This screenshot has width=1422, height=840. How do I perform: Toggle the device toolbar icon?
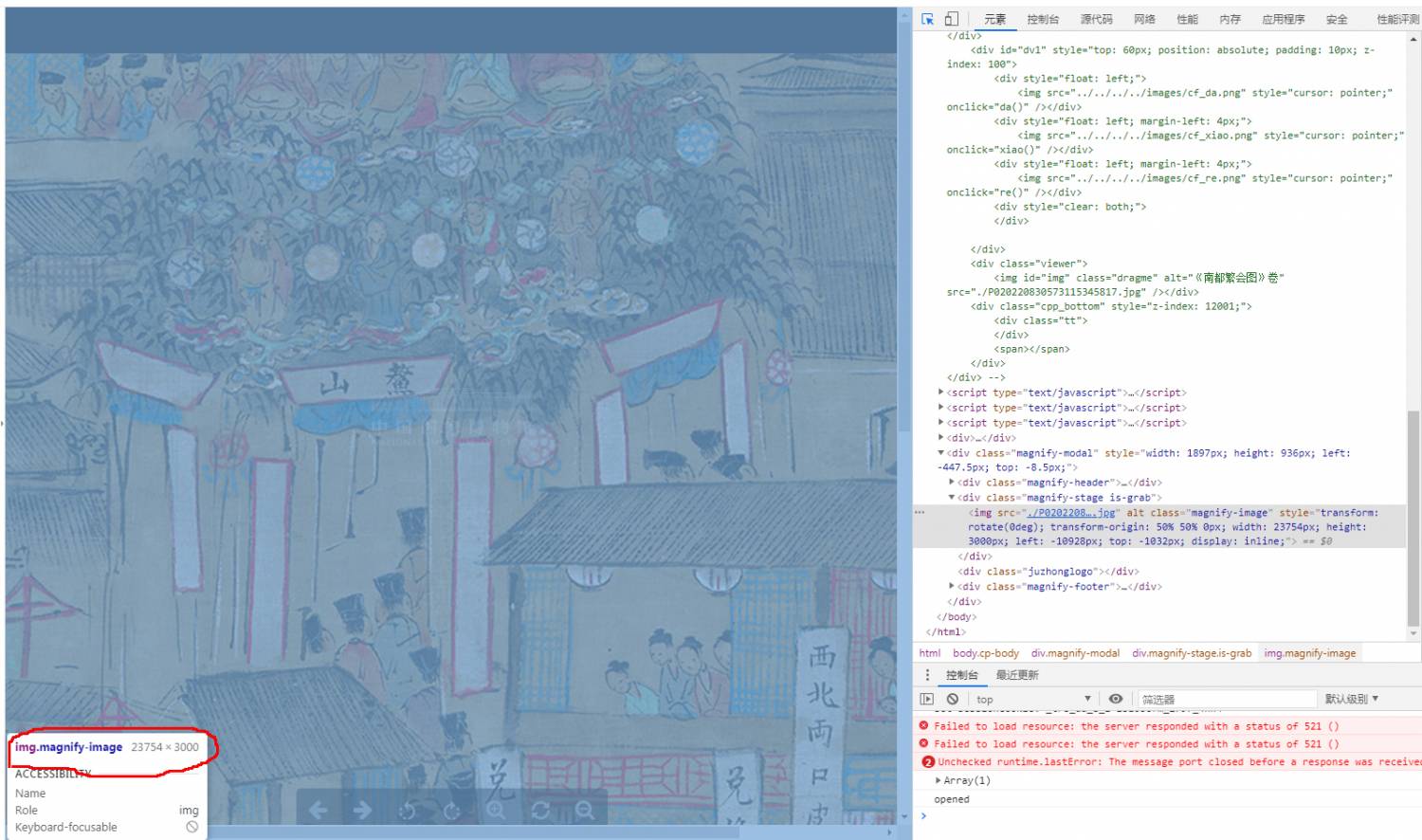tap(951, 19)
